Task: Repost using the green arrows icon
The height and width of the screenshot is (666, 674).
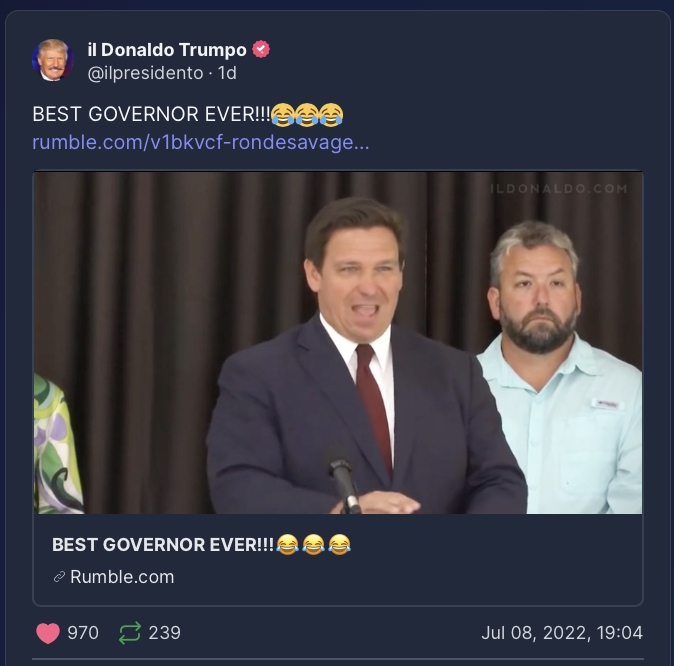Action: click(x=130, y=633)
